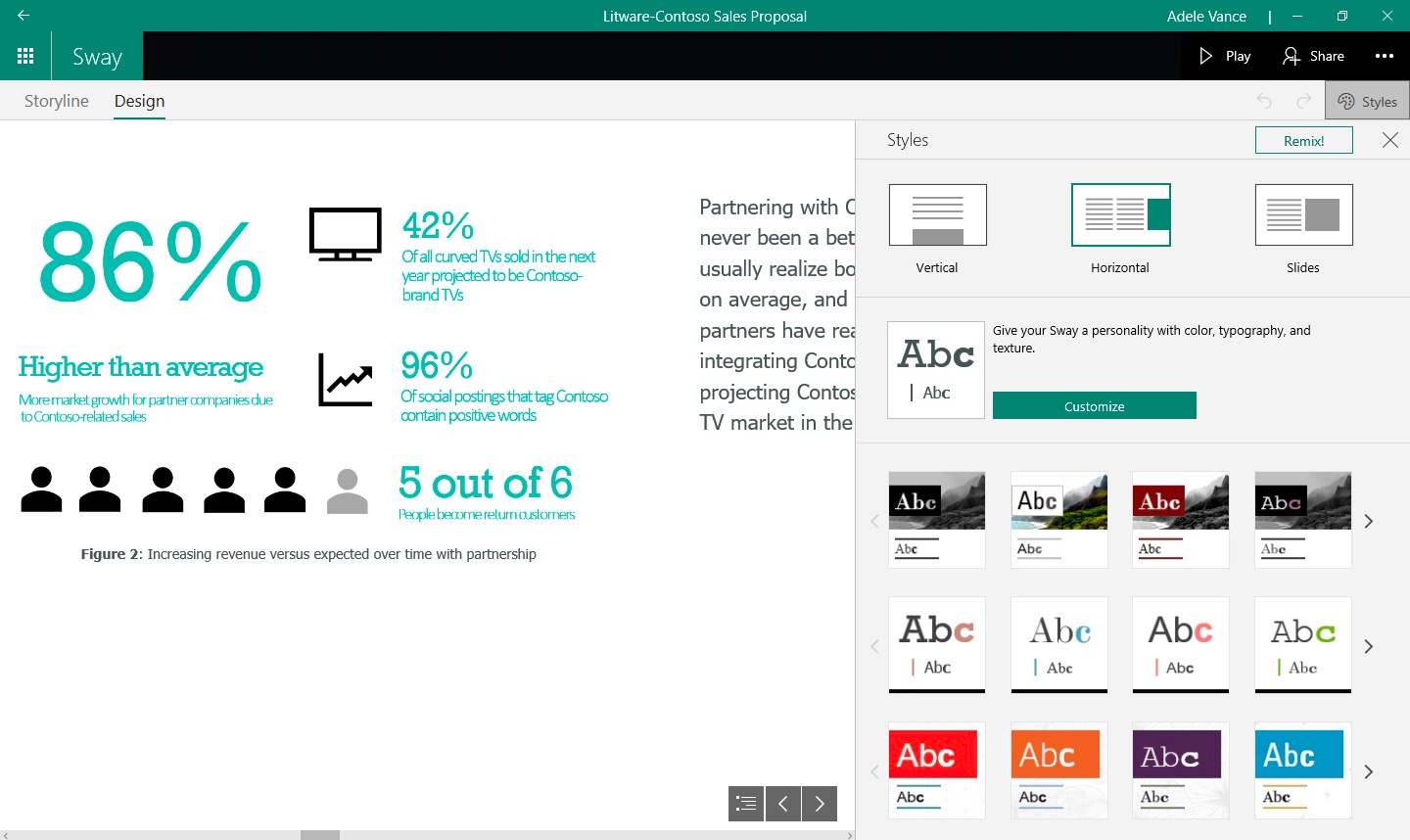
Task: Click the horizontal scrollbar below the canvas
Action: (x=319, y=834)
